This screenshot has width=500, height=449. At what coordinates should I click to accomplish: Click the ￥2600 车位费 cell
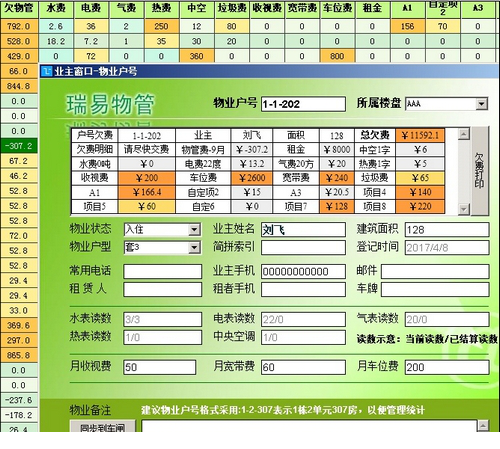(252, 178)
